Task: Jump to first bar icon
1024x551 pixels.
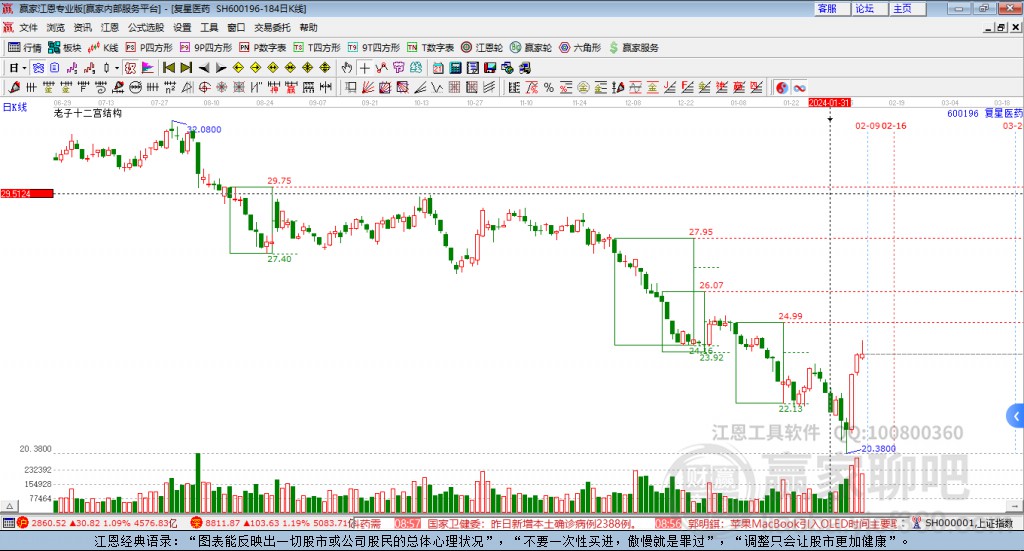Action: (168, 68)
